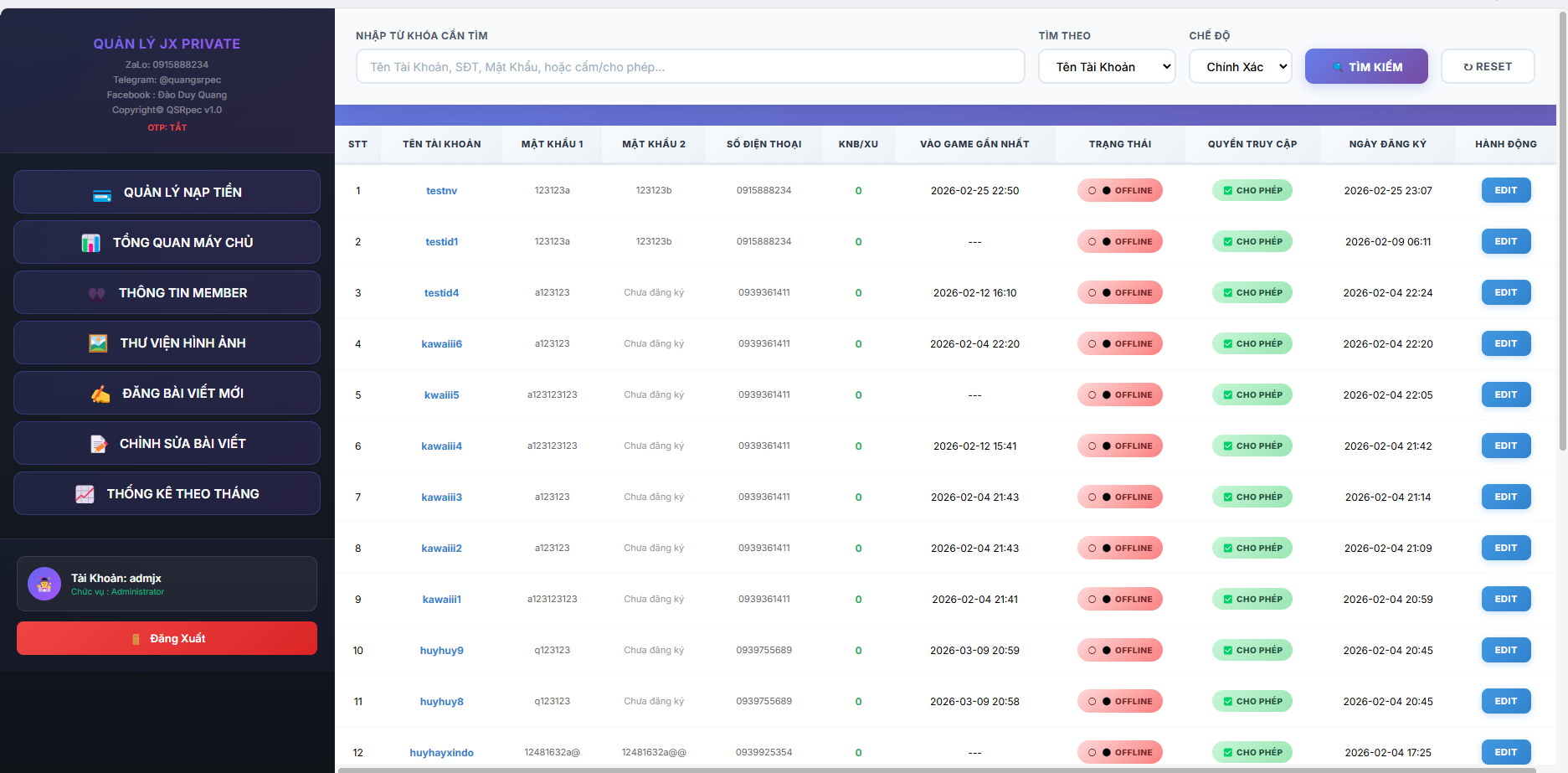
Task: Focus the keyword search input field
Action: [690, 67]
